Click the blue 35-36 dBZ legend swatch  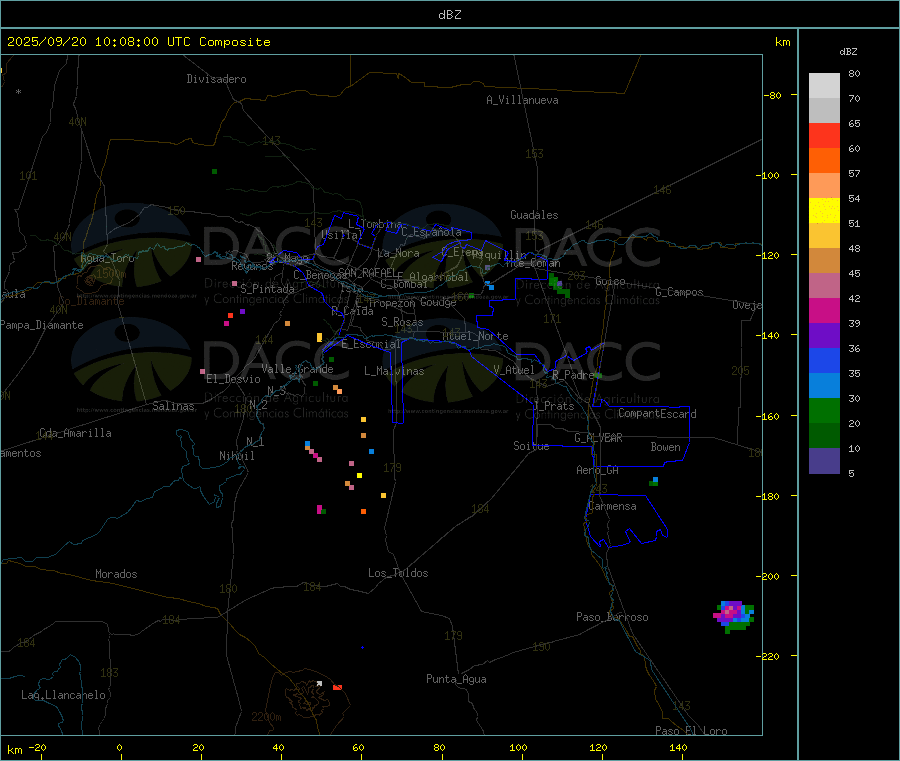pos(824,360)
